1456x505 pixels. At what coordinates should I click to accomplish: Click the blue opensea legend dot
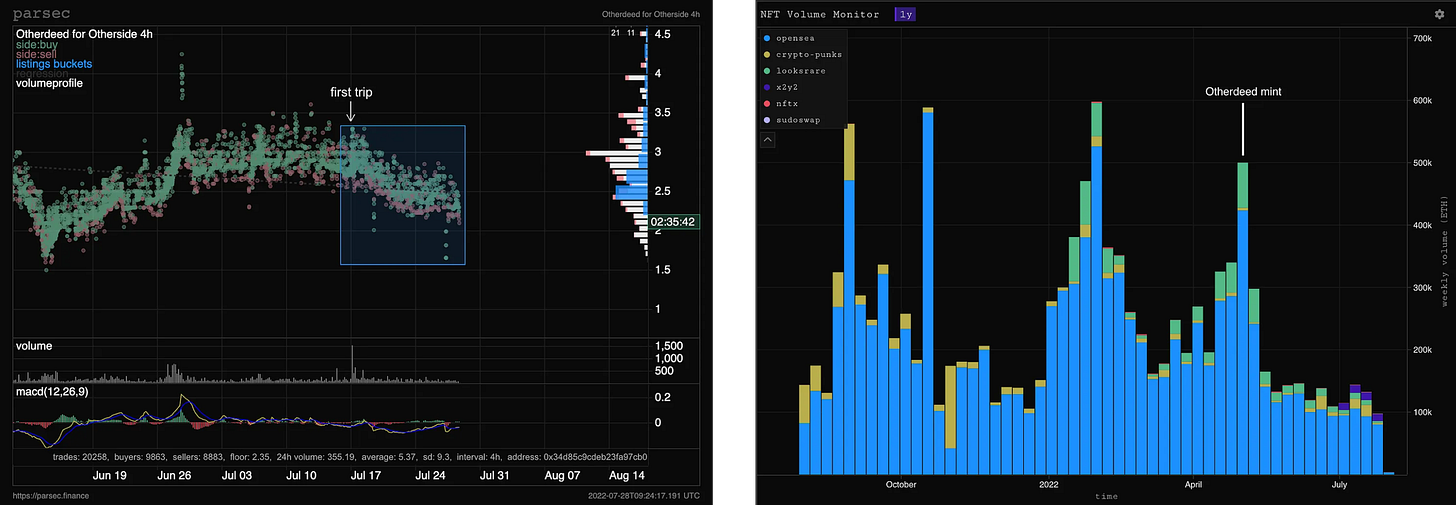coord(766,38)
